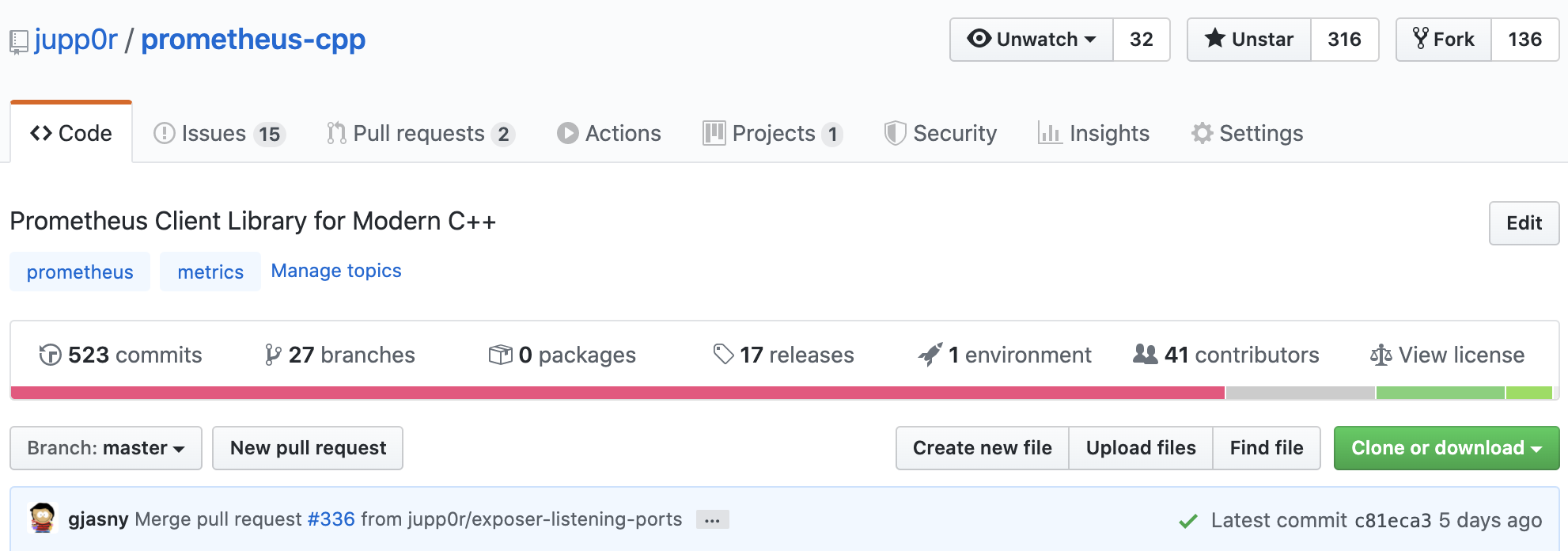View the 32 watchers count
Screen dimensions: 1568x551
click(x=1141, y=40)
